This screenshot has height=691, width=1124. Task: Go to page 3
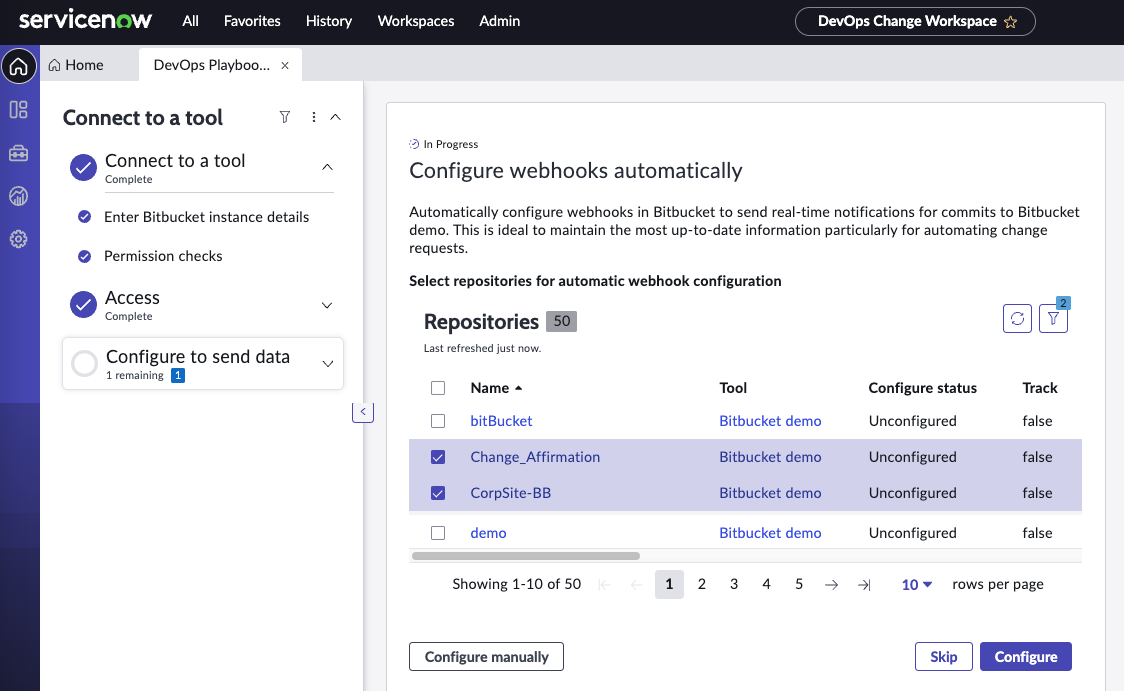pos(734,584)
